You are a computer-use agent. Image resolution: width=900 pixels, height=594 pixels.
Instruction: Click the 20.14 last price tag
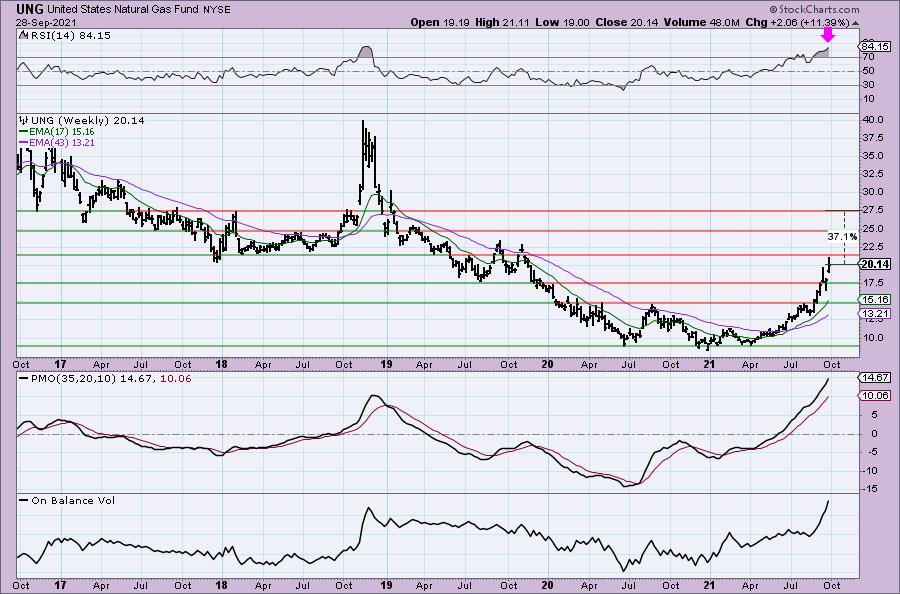pyautogui.click(x=875, y=264)
